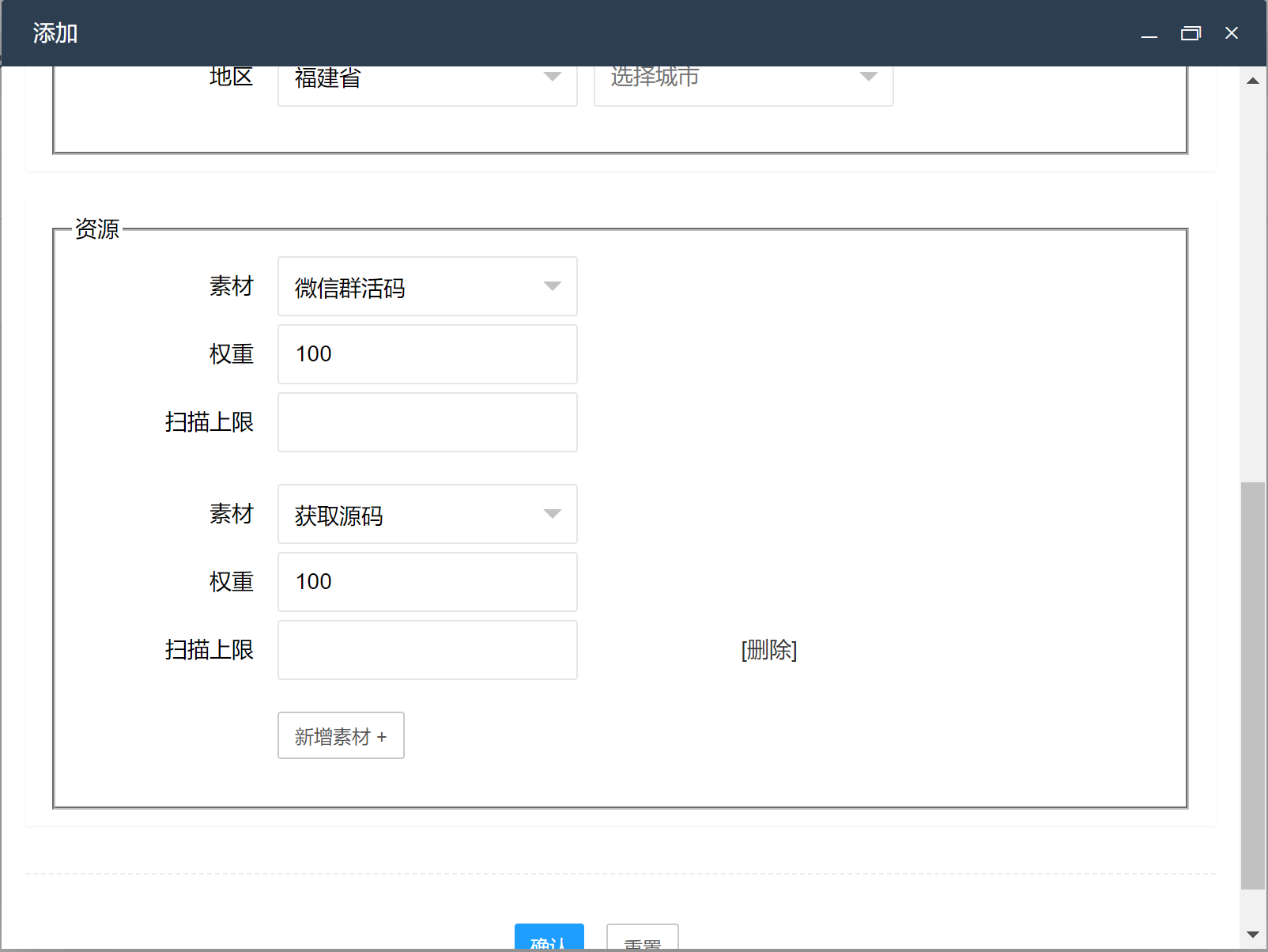Focus the second 权重 field under 获取源码
This screenshot has width=1268, height=952.
coord(427,582)
